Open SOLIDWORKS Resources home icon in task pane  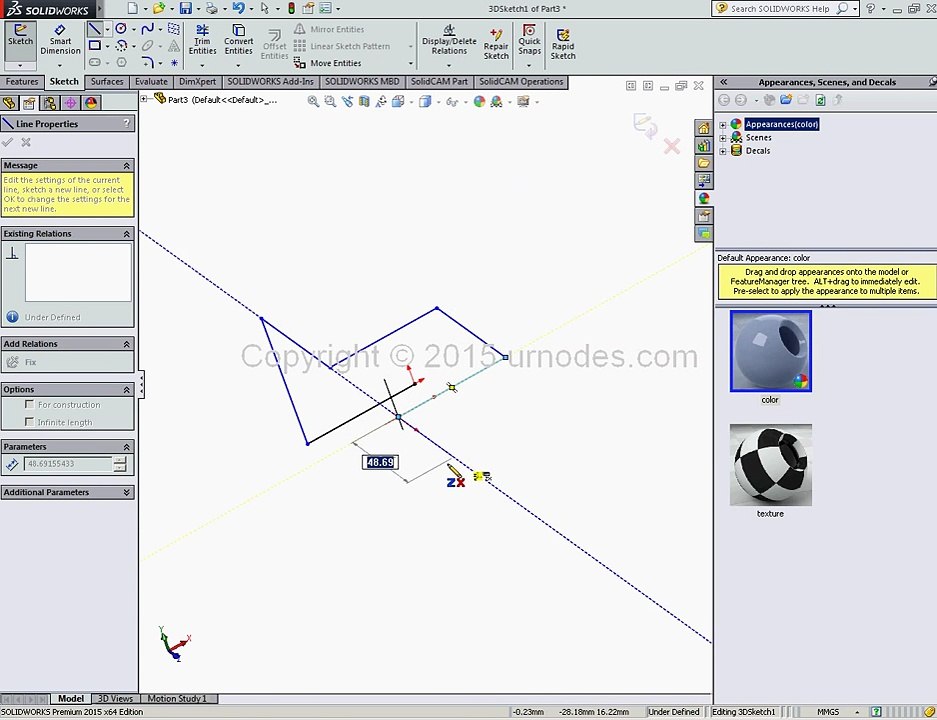tap(704, 128)
